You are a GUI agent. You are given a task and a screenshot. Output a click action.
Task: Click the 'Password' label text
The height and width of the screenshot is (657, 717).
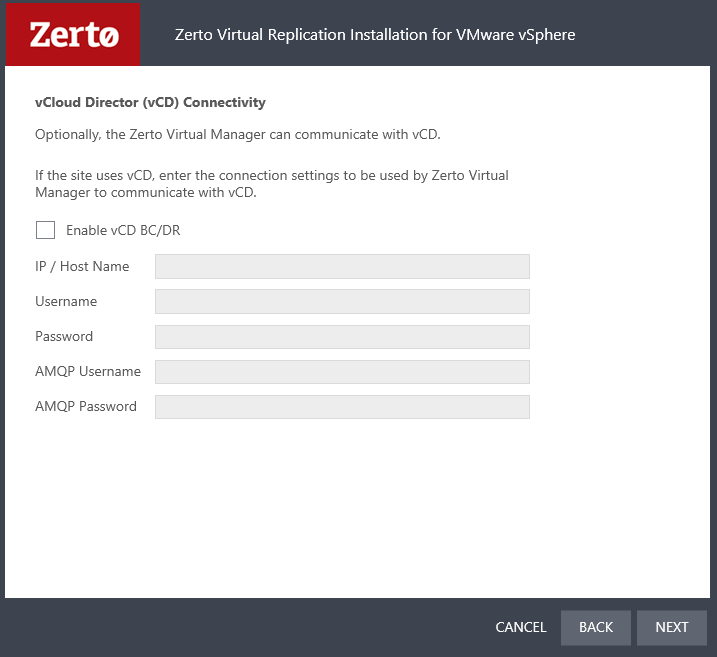(64, 336)
